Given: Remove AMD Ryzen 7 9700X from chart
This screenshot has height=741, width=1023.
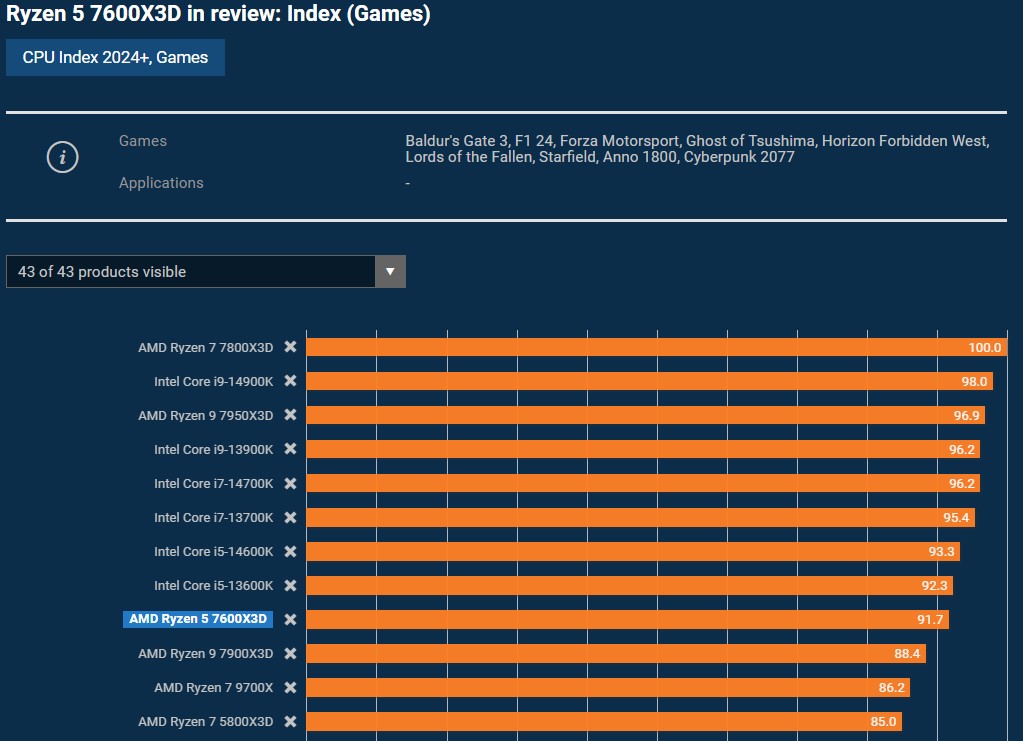Looking at the screenshot, I should click(x=290, y=687).
